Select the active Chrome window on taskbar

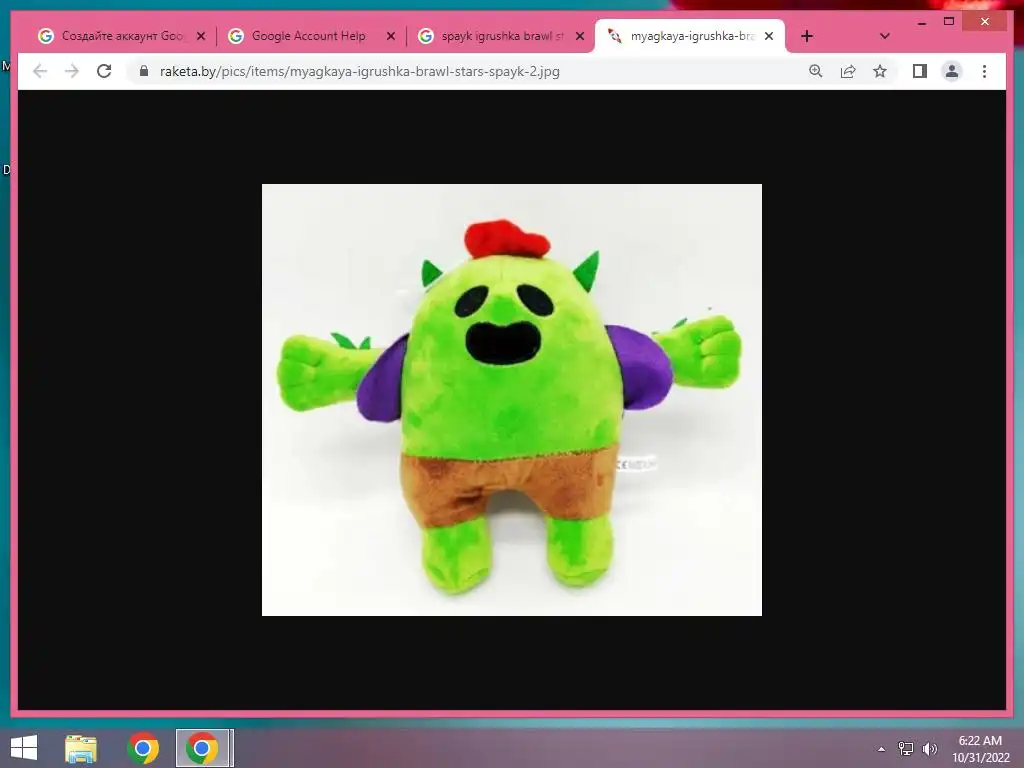203,748
